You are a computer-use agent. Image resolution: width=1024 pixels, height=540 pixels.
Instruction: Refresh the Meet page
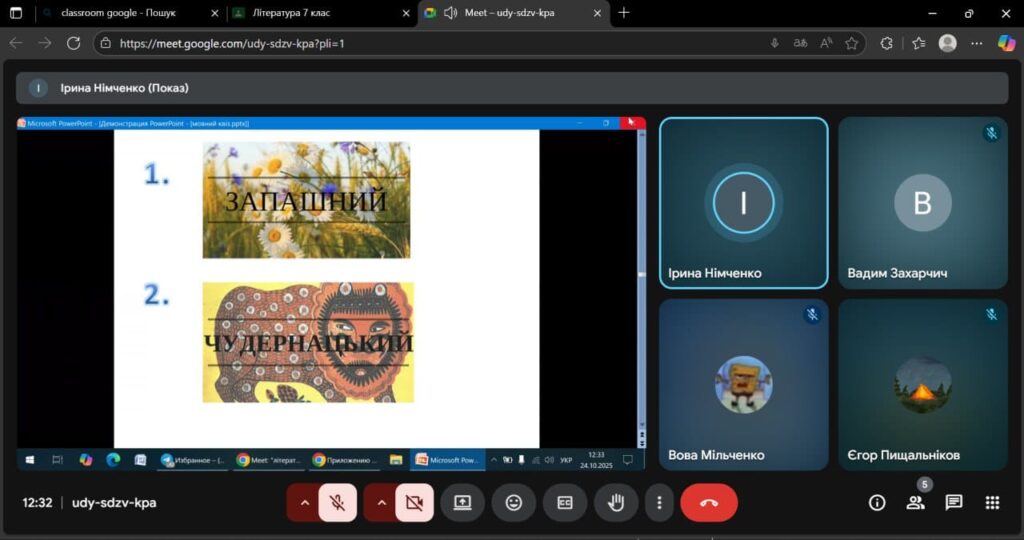point(73,43)
